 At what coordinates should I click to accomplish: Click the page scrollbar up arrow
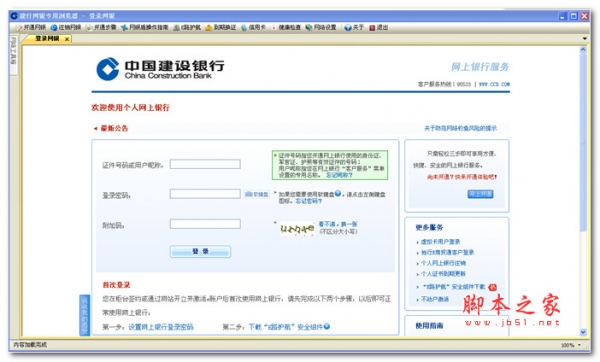[x=583, y=50]
